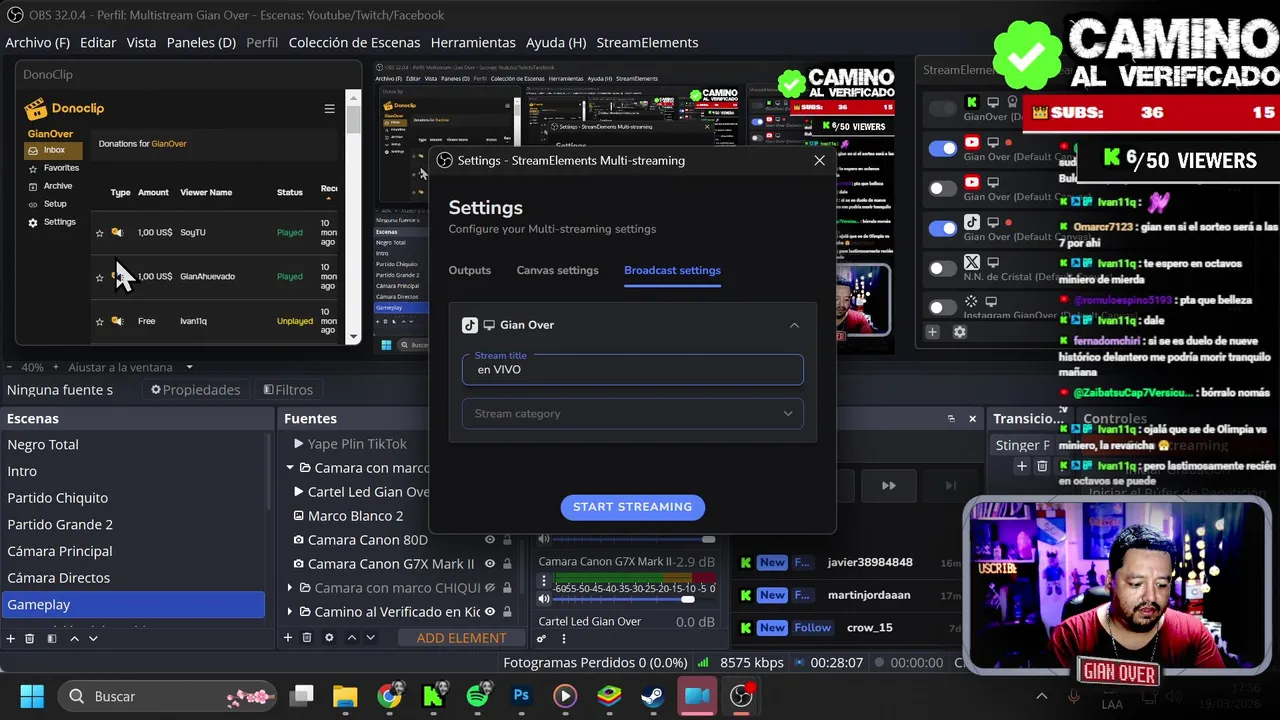This screenshot has width=1280, height=720.
Task: Open source Propiedades button
Action: tap(195, 390)
